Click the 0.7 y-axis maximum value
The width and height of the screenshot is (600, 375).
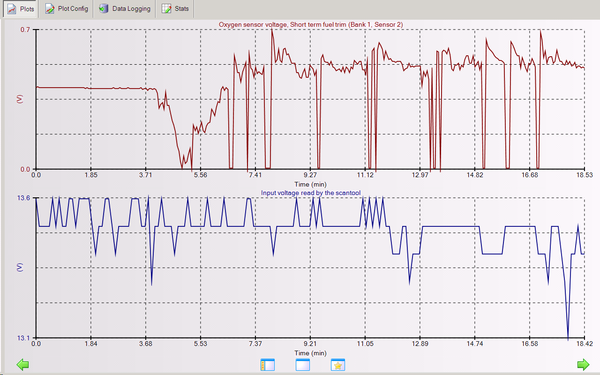click(x=25, y=29)
